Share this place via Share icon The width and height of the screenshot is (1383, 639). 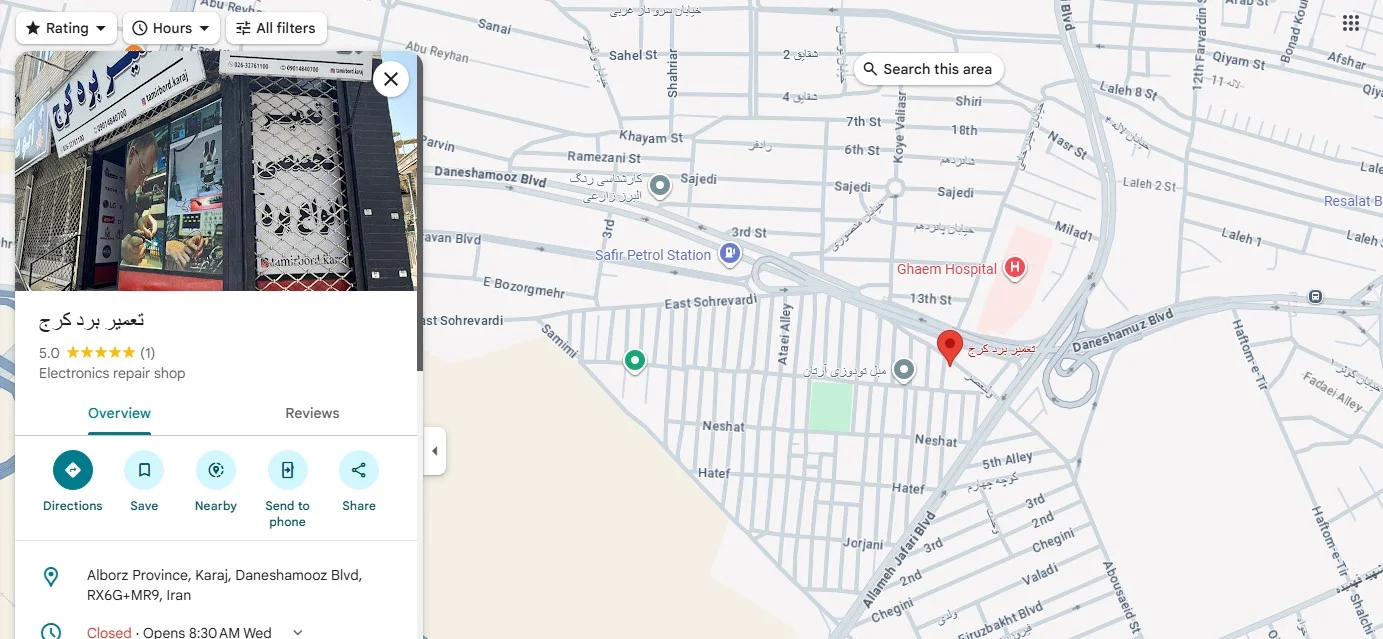[x=359, y=470]
